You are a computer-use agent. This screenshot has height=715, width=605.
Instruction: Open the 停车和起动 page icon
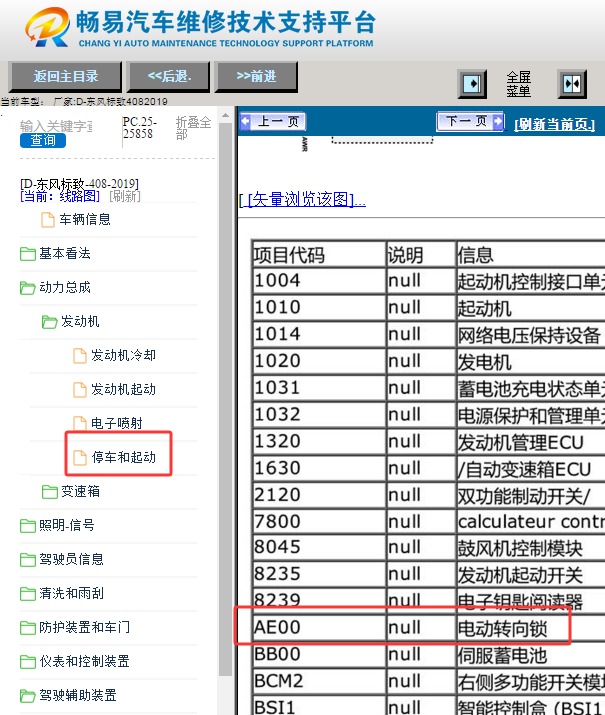[x=80, y=457]
